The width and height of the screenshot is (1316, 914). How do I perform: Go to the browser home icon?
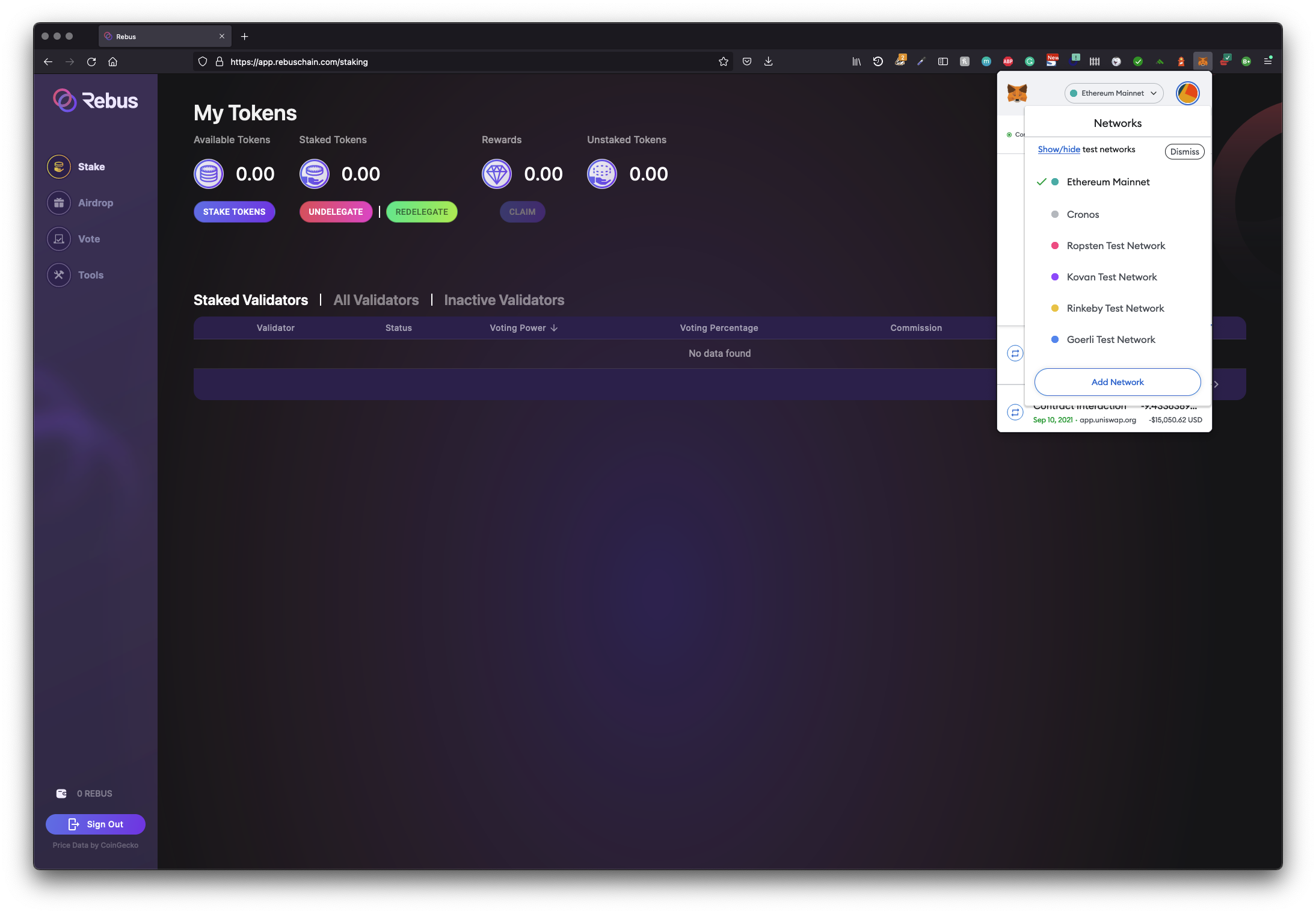point(112,61)
